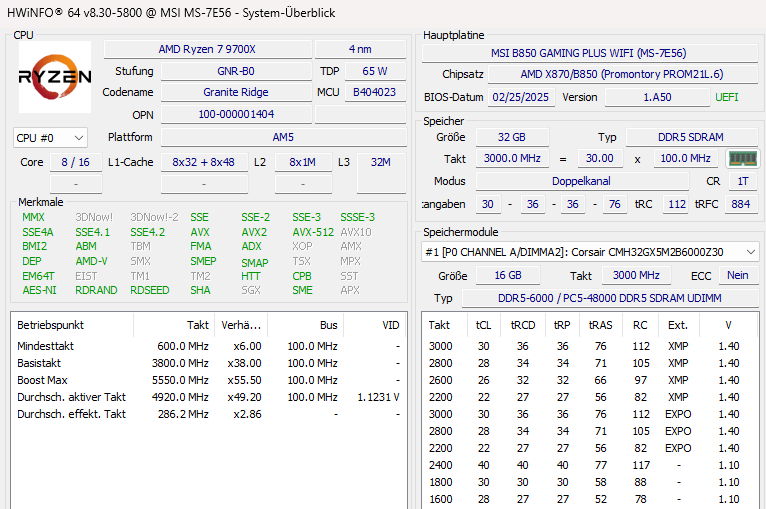Click the EM64T feature flag

click(38, 276)
